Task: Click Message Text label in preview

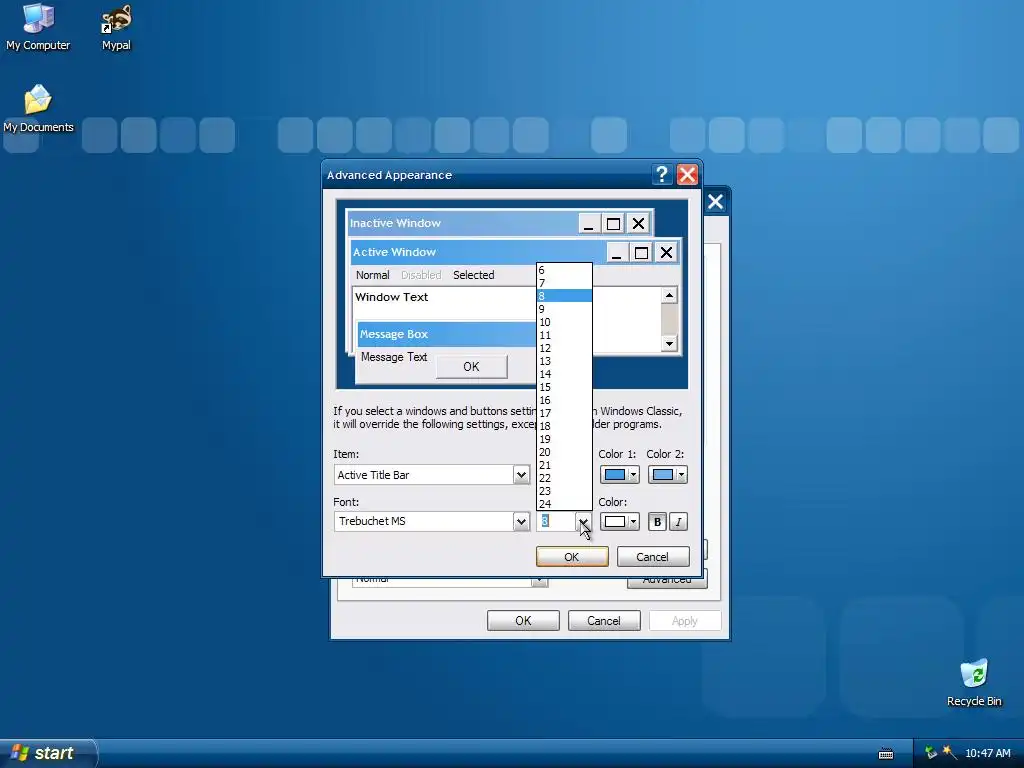Action: click(394, 357)
